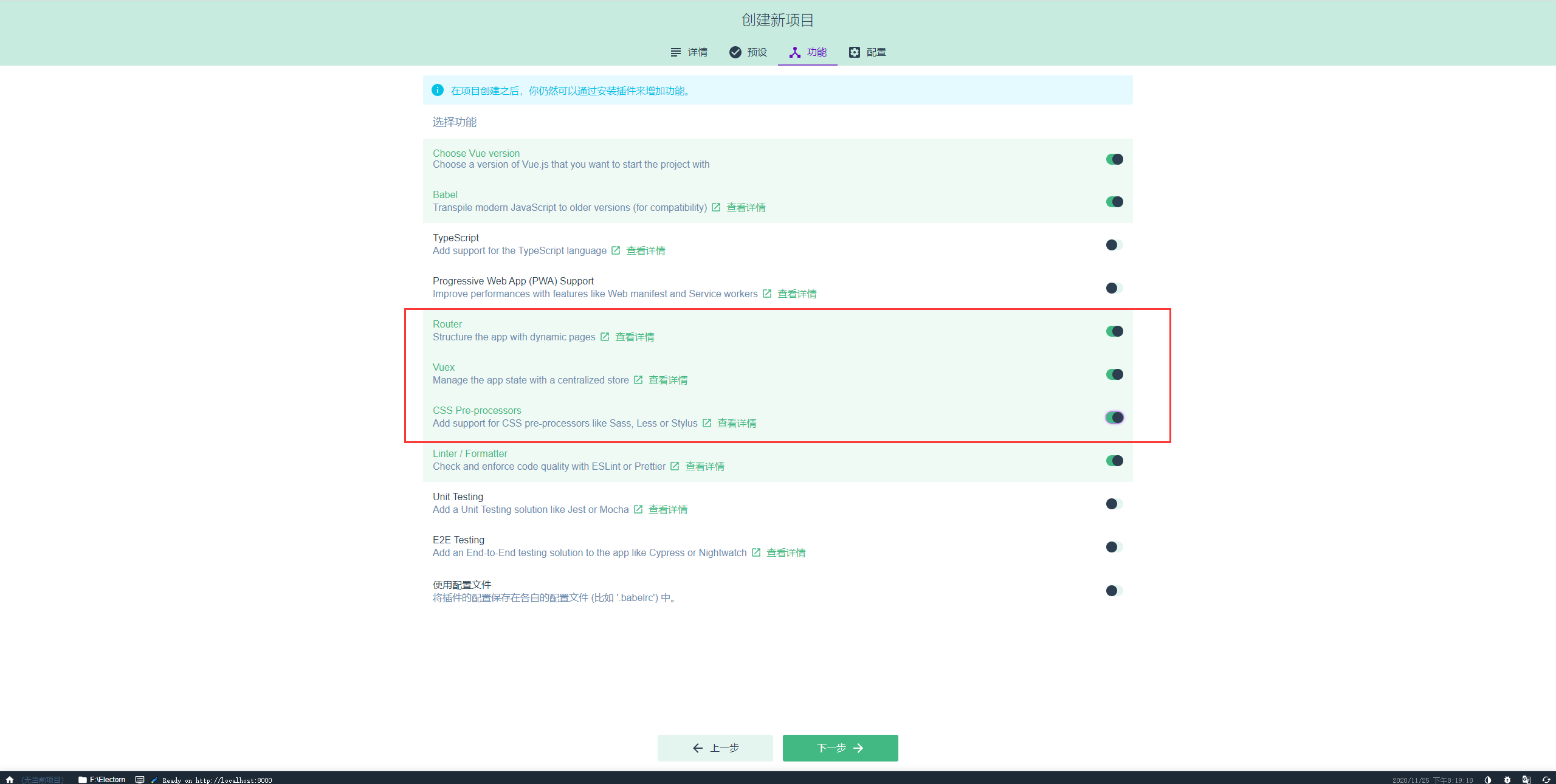Go back with the 上一步 button
Screen dimensions: 1556x784
pyautogui.click(x=715, y=748)
